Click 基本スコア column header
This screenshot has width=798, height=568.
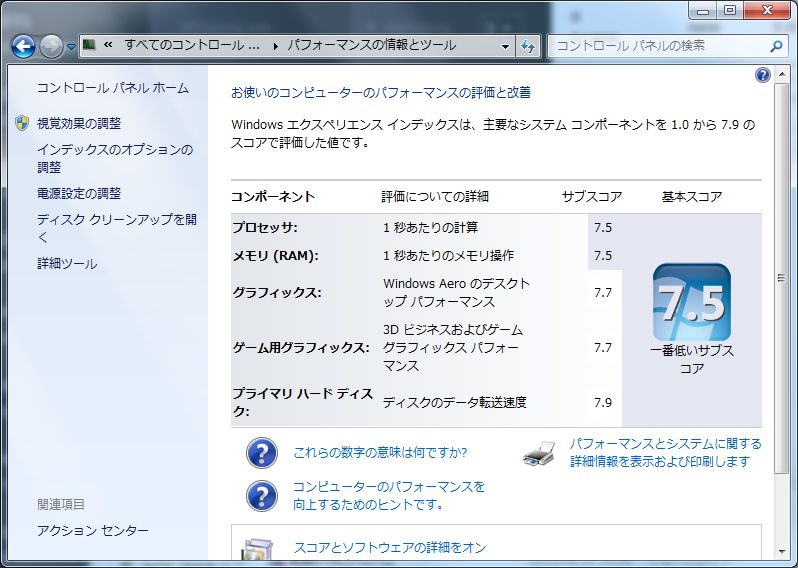(692, 196)
